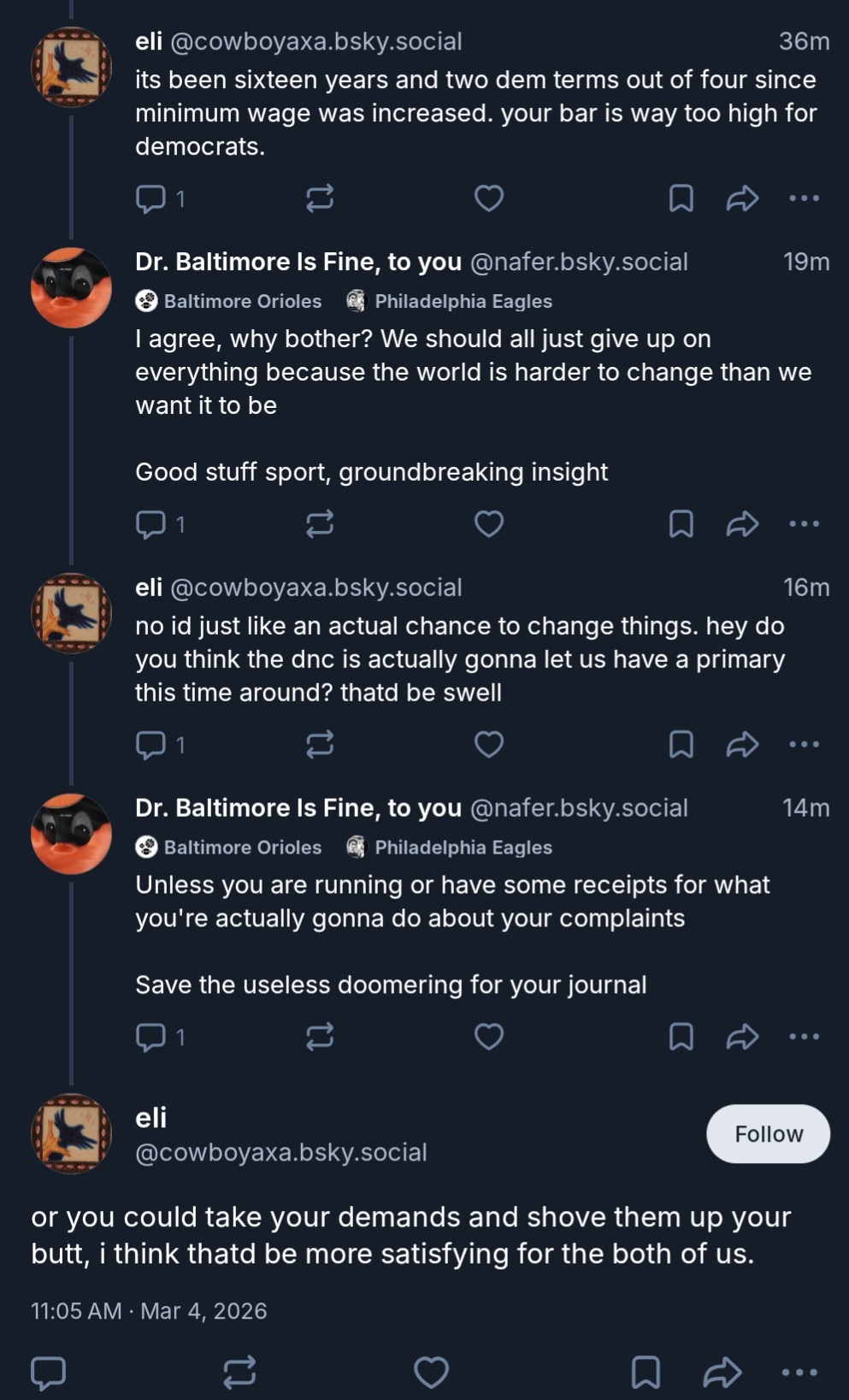Viewport: 849px width, 1400px height.
Task: Follow eli's account
Action: pyautogui.click(x=768, y=1134)
